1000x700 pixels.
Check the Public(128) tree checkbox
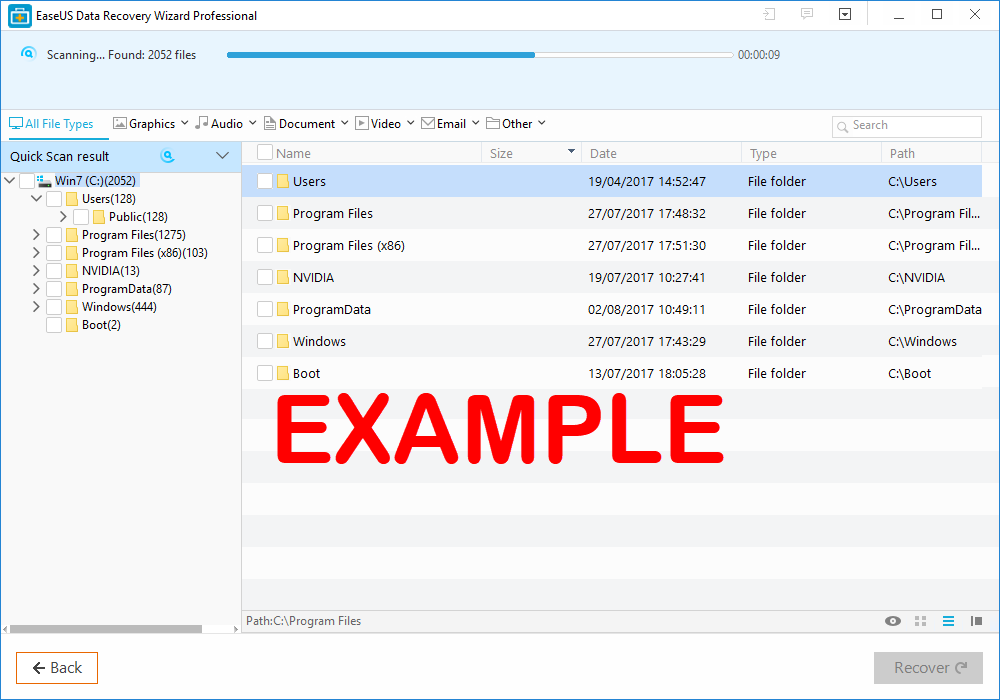pos(81,217)
